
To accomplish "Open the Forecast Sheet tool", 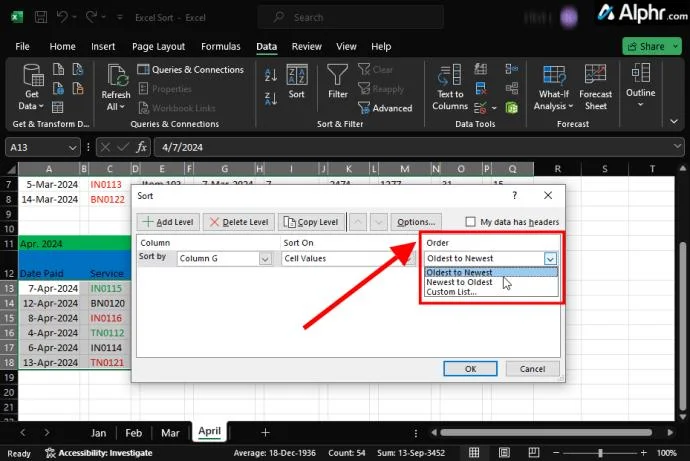I will pyautogui.click(x=596, y=85).
